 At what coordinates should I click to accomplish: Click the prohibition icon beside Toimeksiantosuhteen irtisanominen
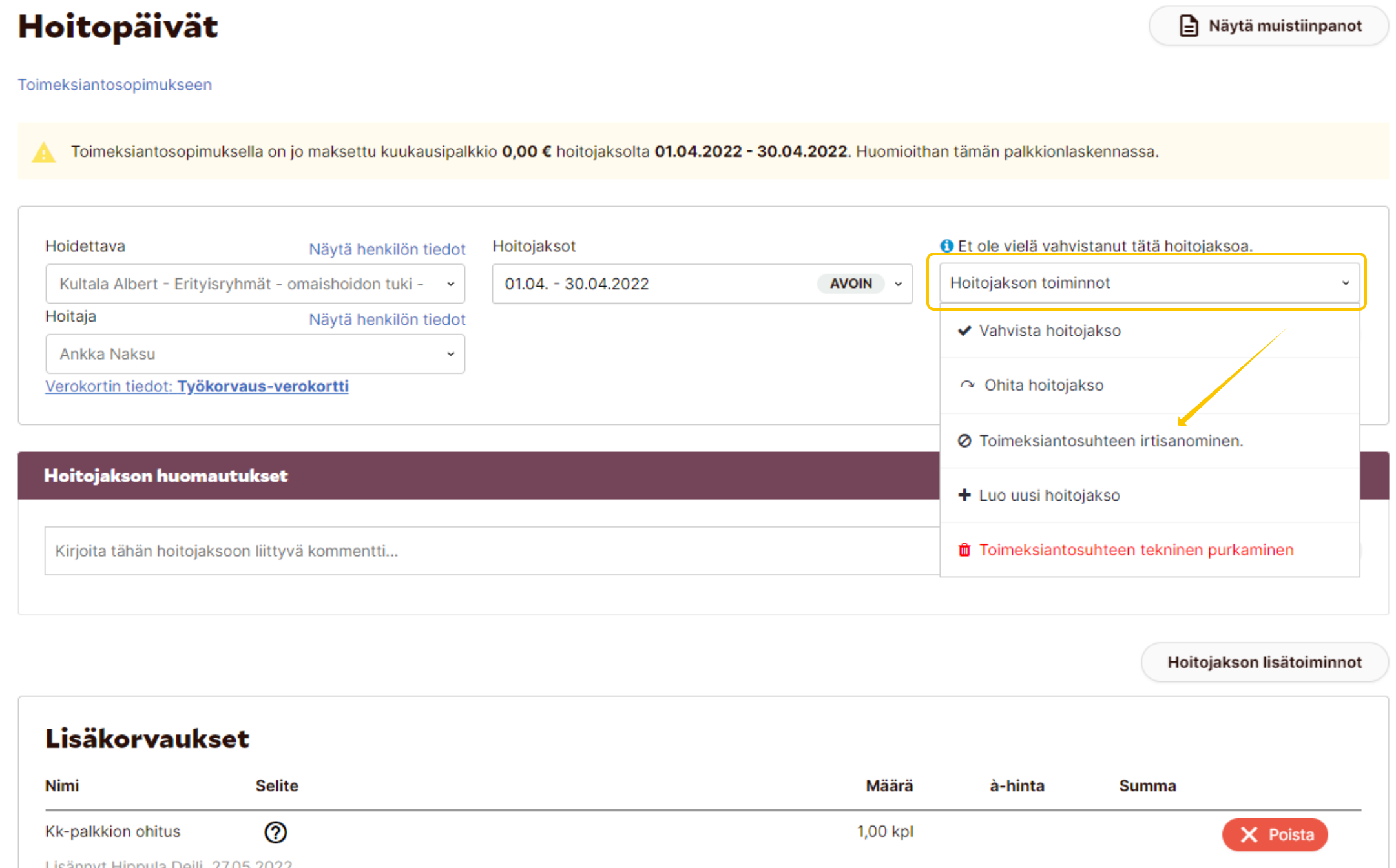964,440
